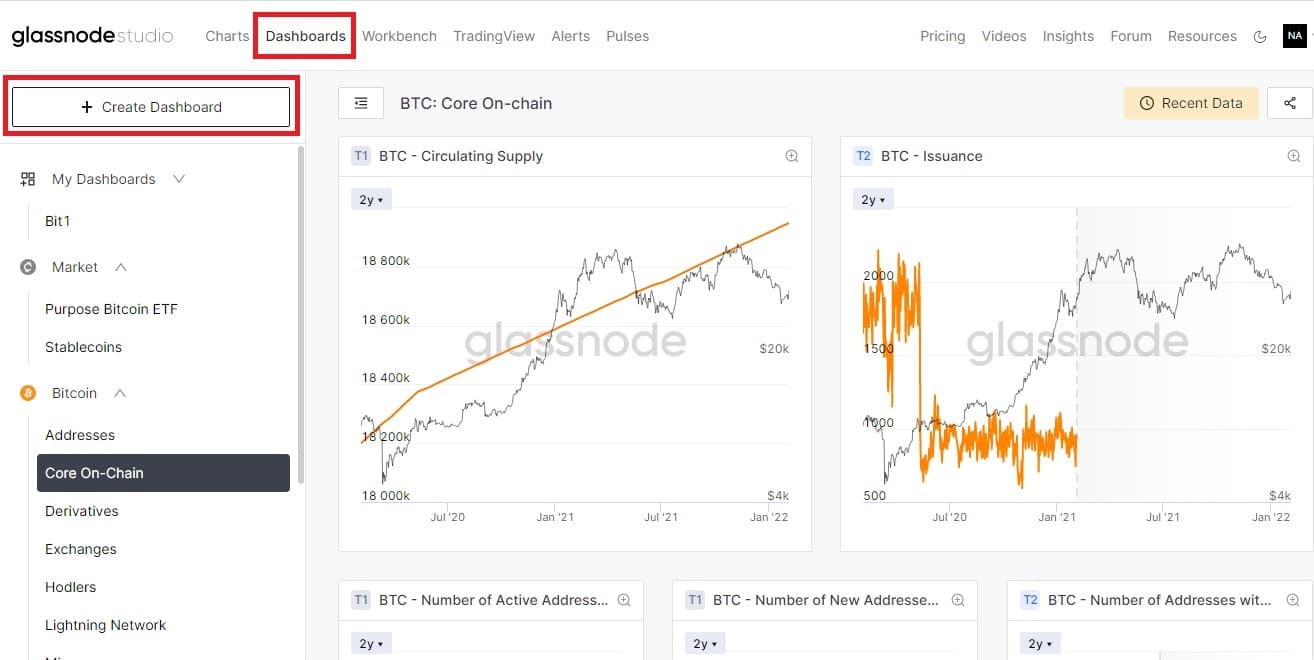1314x660 pixels.
Task: Click the Market section coin icon
Action: (x=28, y=267)
